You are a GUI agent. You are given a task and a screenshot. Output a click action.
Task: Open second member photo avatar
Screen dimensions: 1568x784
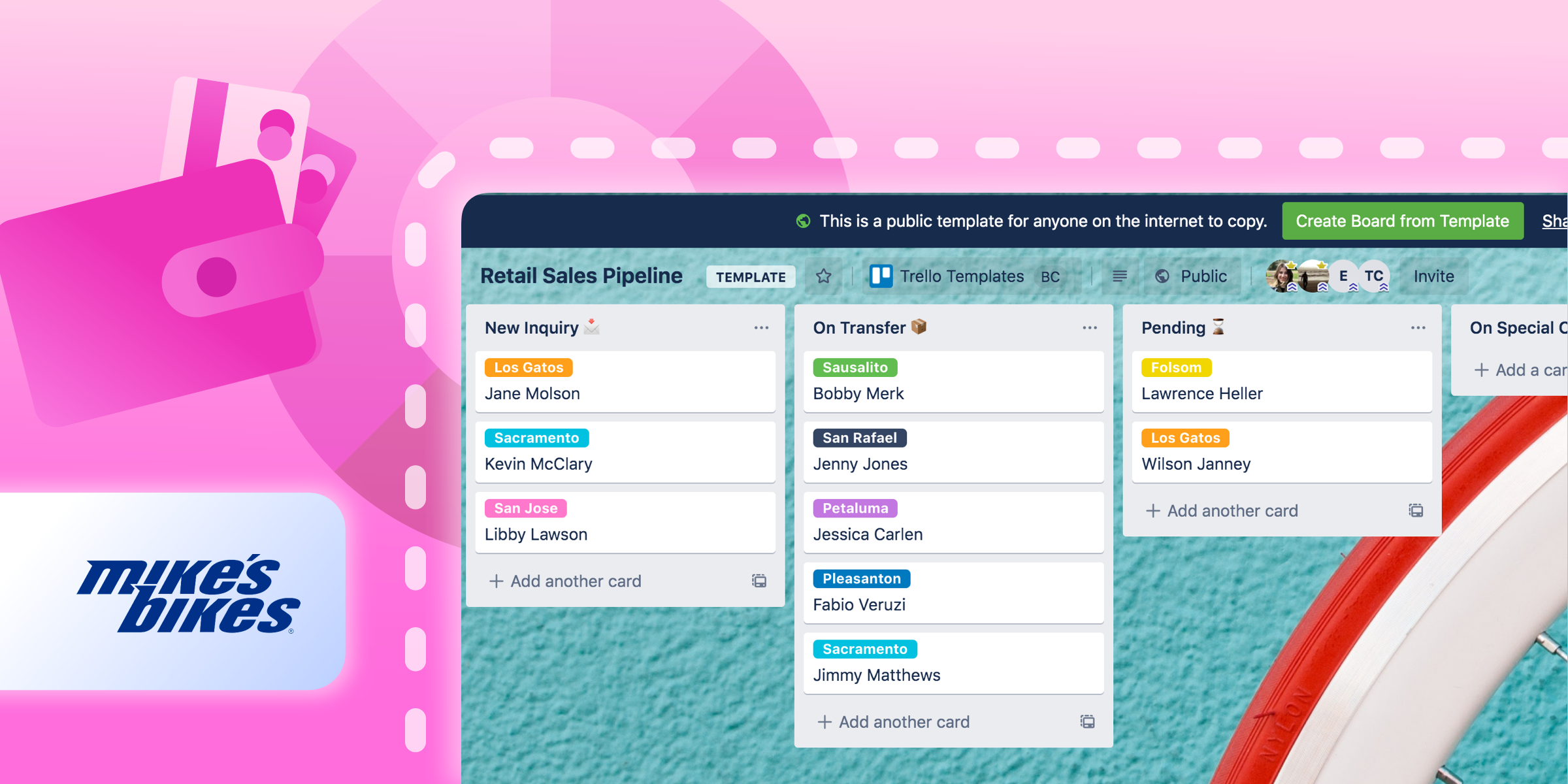point(1312,276)
